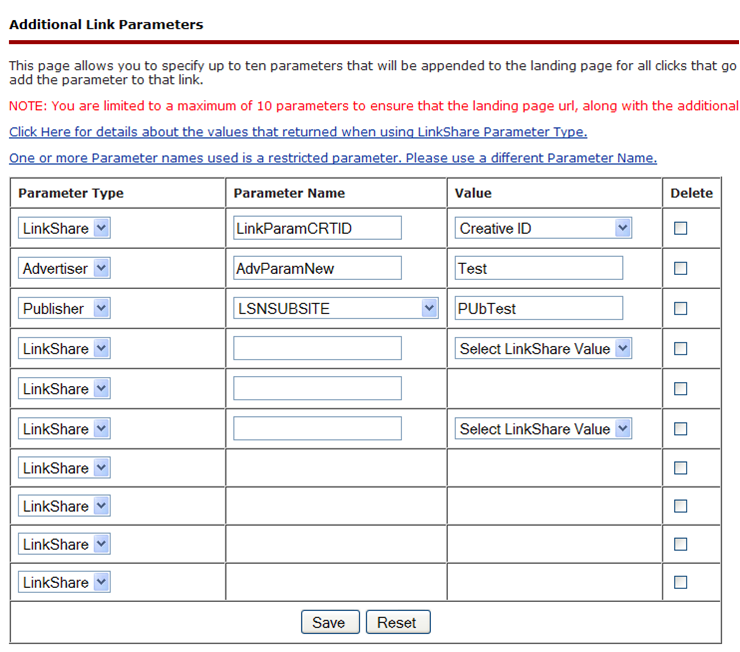Open first row LinkShare type dropdown
The image size is (740, 652).
pos(64,228)
